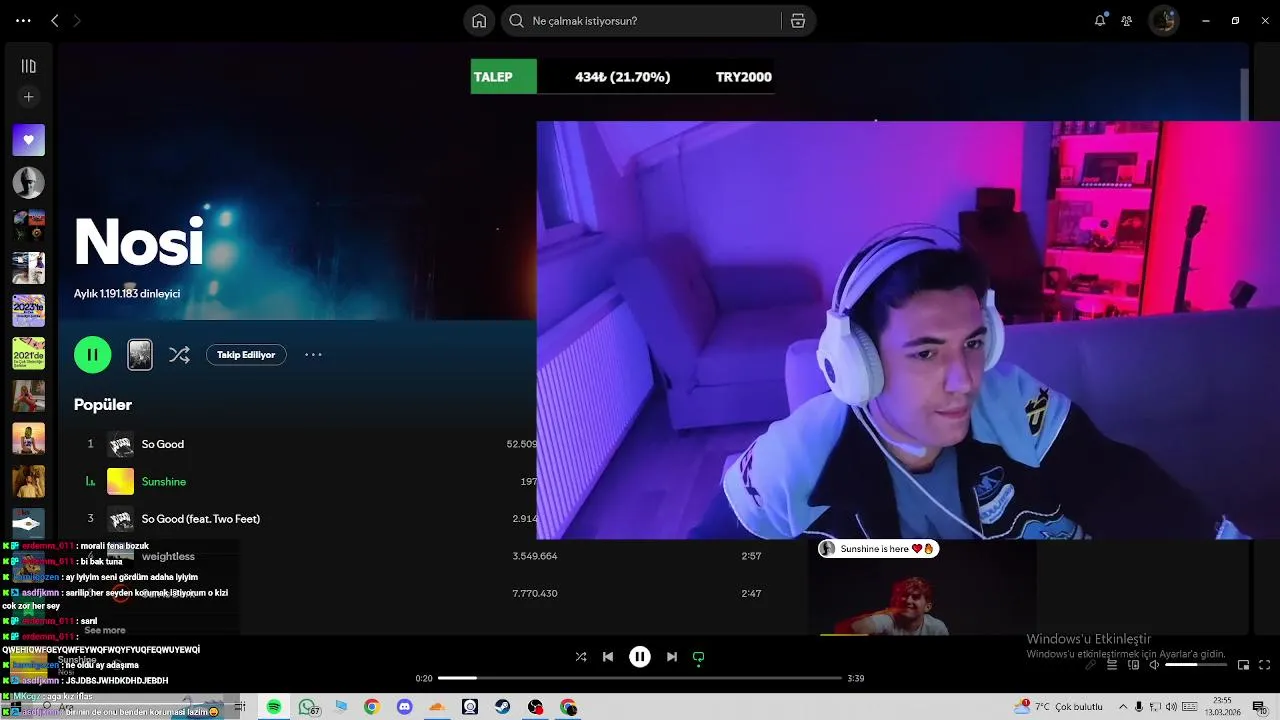Skip to the previous track
This screenshot has width=1280, height=720.
(x=608, y=657)
